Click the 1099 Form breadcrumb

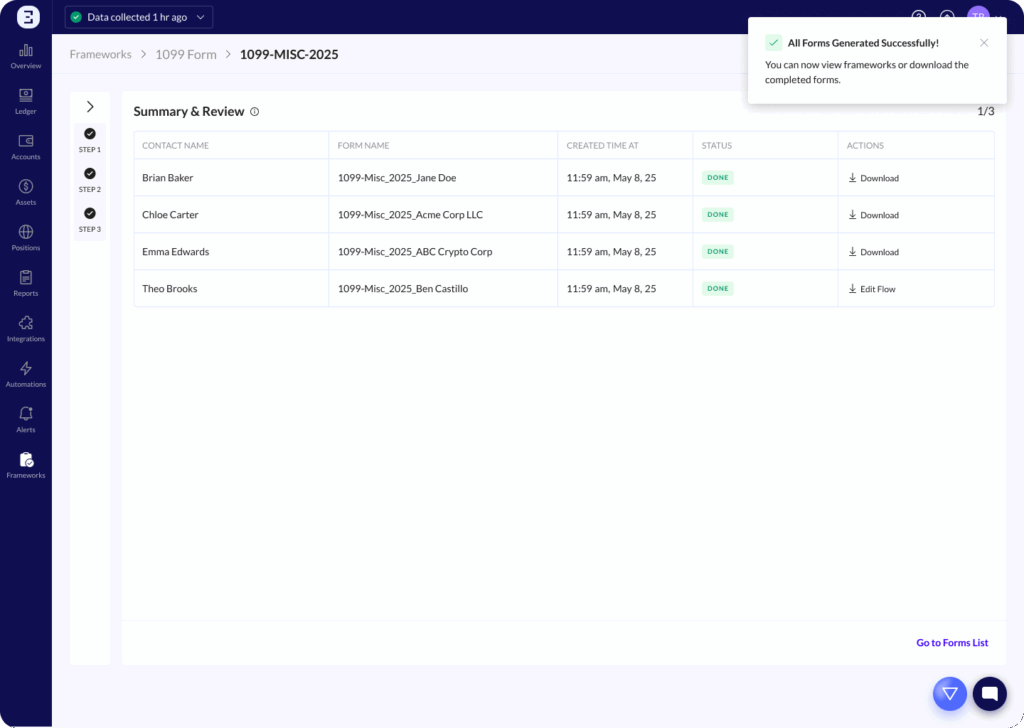186,54
